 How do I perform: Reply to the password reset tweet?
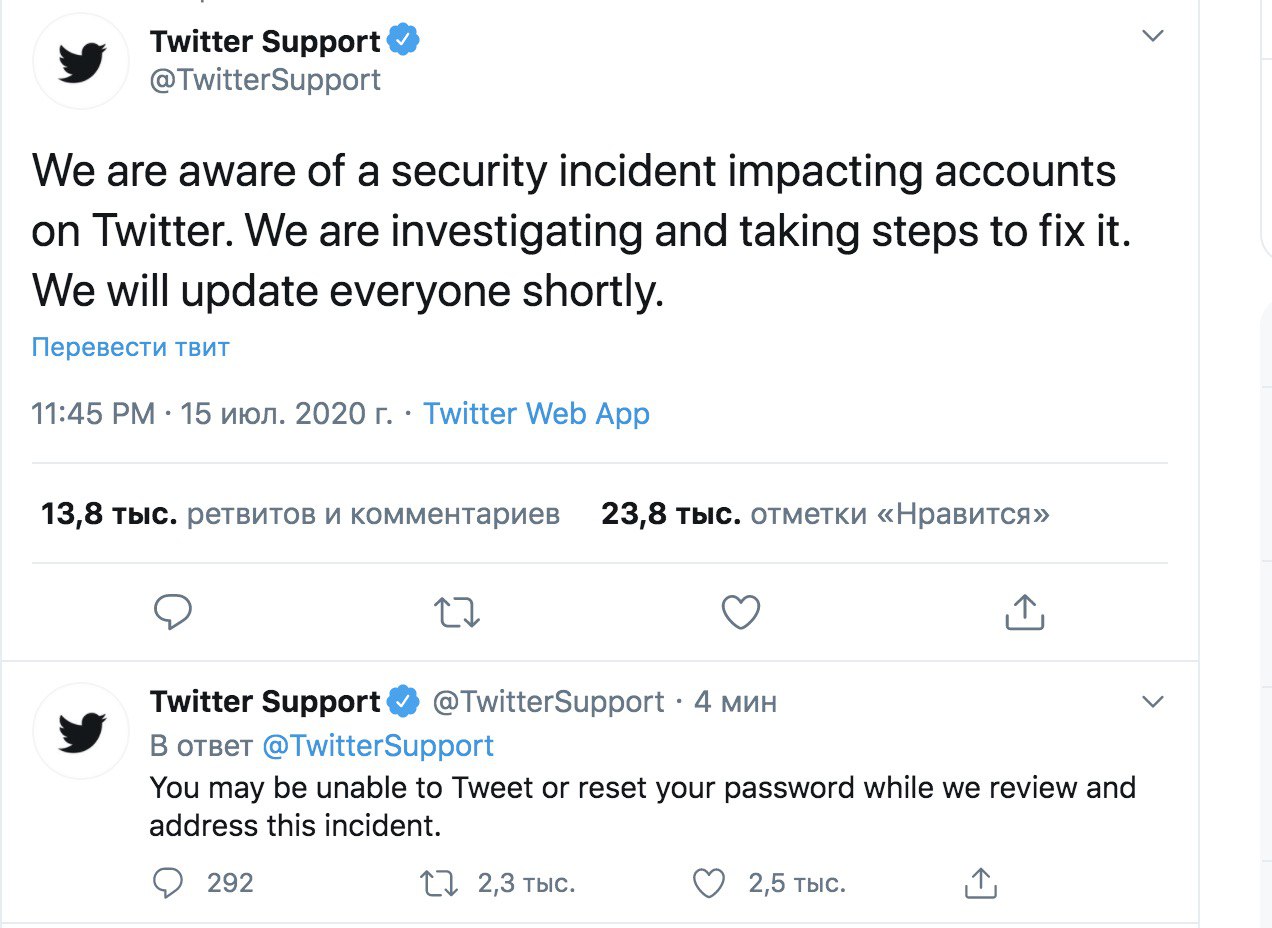pos(171,883)
